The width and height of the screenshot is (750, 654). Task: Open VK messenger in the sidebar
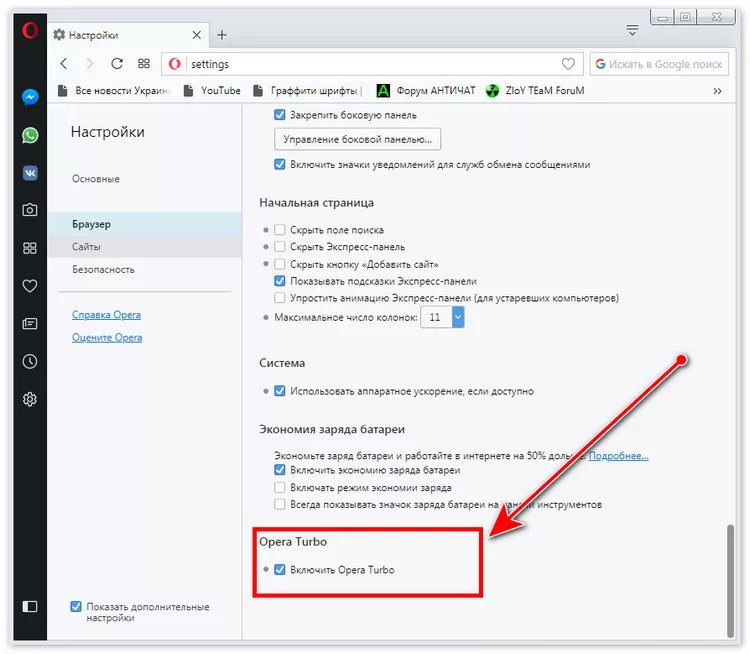click(x=30, y=173)
